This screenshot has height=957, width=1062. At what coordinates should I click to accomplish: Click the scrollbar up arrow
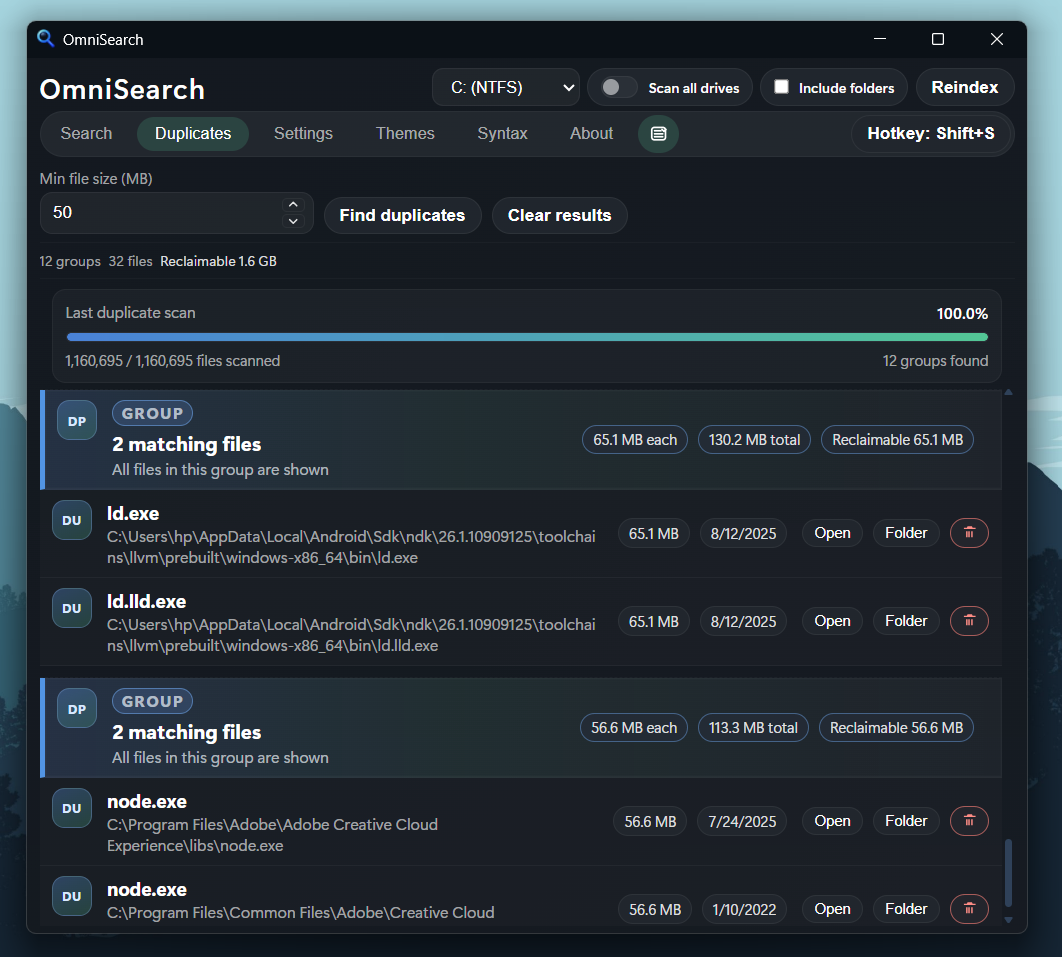point(1008,392)
